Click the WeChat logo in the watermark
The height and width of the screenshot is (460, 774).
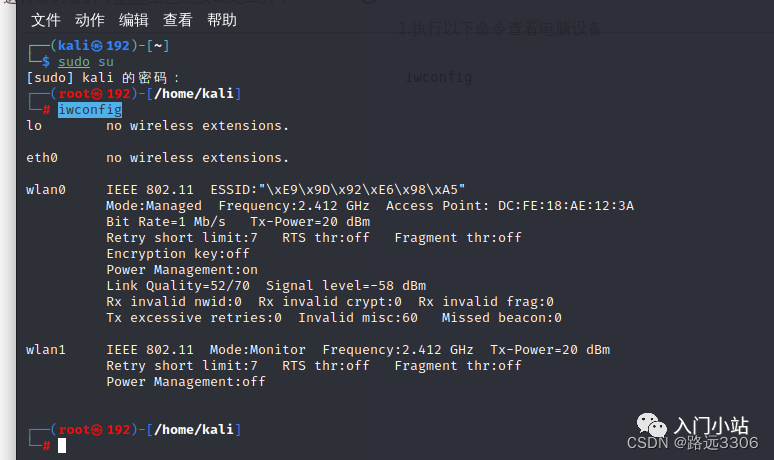(651, 425)
